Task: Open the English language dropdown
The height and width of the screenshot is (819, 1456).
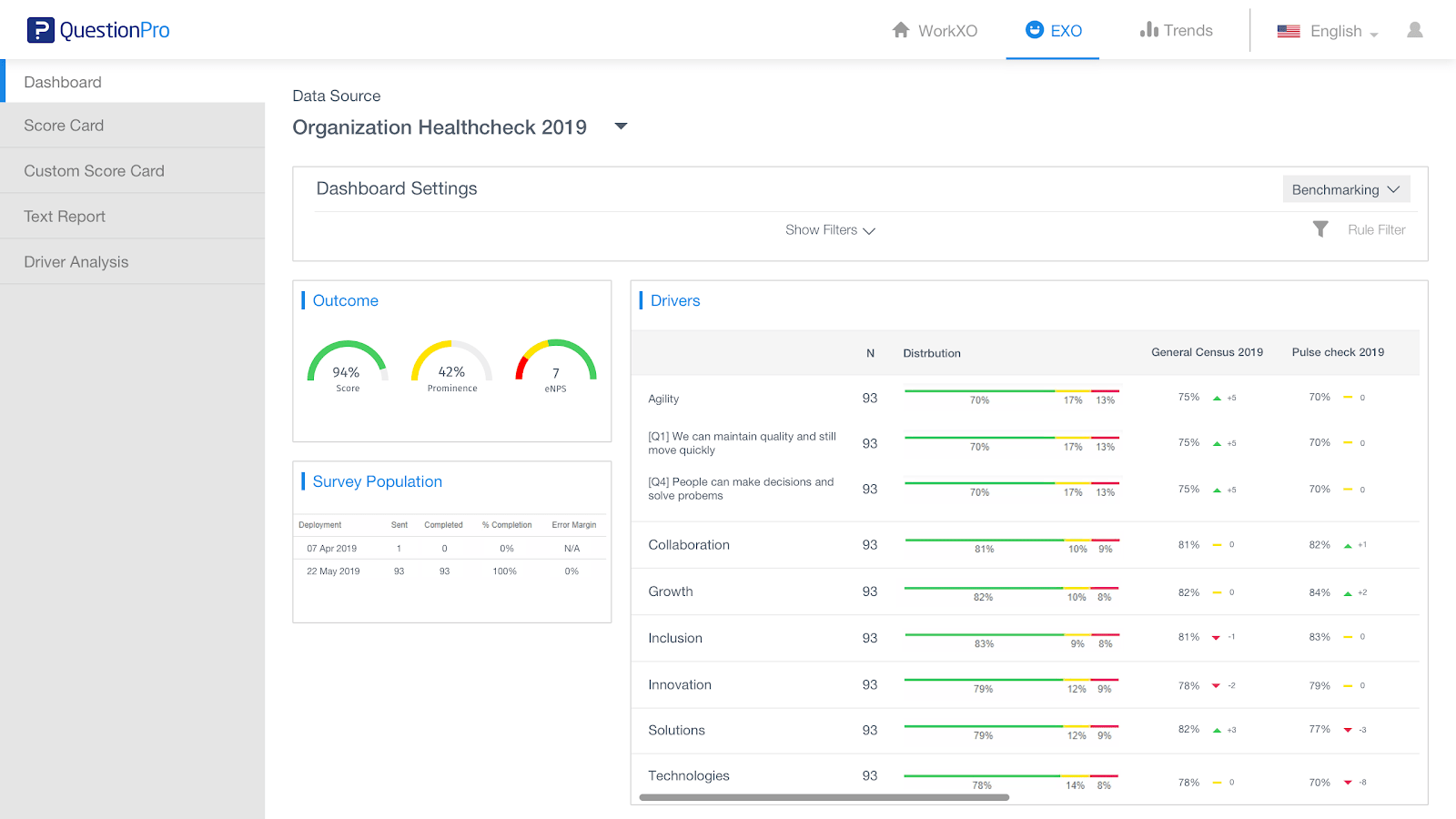Action: [1343, 31]
